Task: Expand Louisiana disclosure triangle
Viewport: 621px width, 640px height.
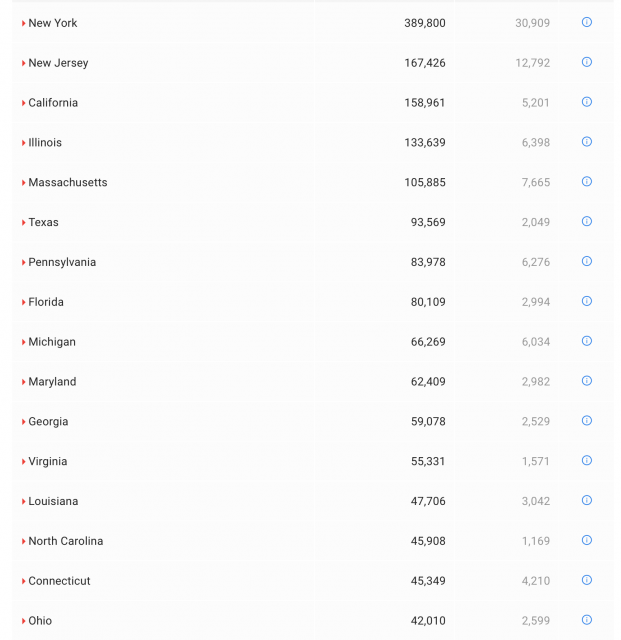Action: point(24,502)
